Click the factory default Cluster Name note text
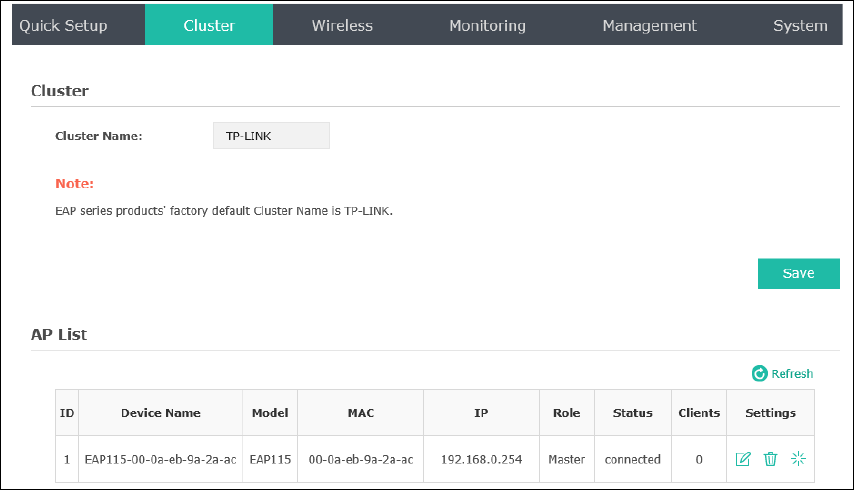 224,211
